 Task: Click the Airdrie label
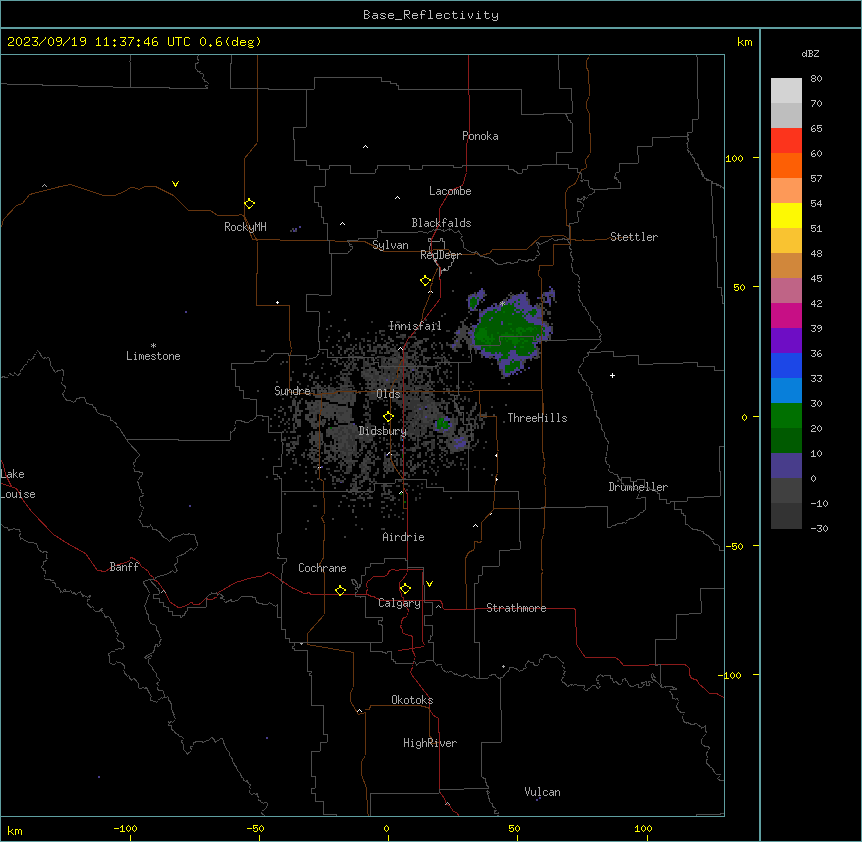404,537
